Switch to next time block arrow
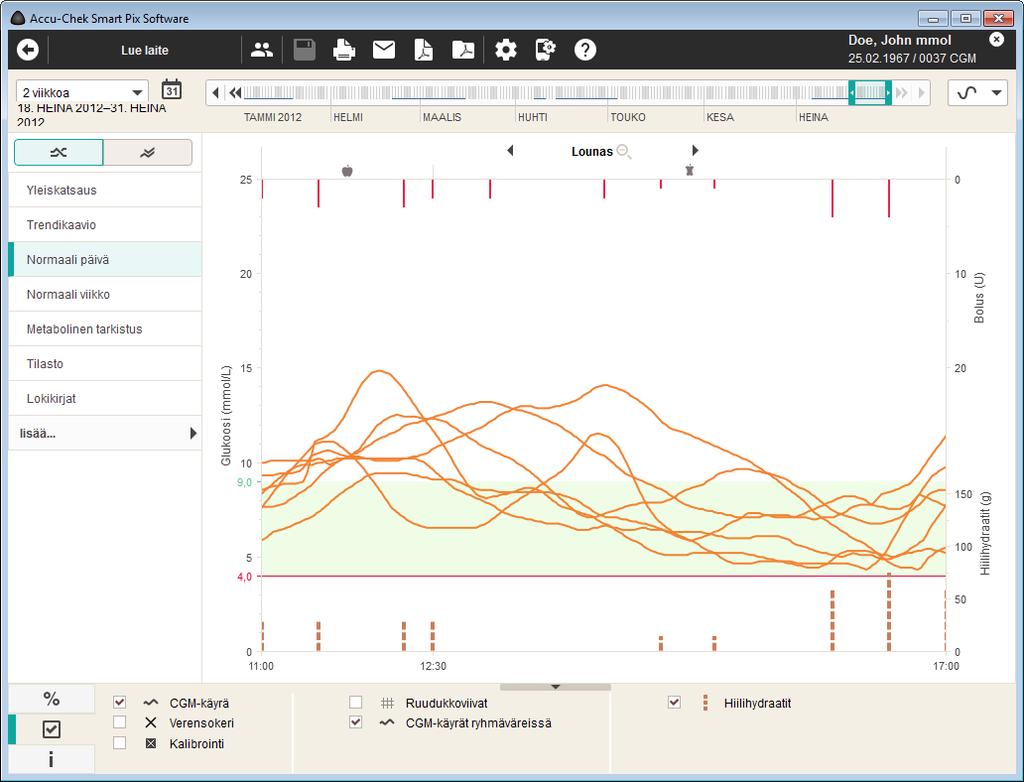The height and width of the screenshot is (782, 1024). point(696,151)
